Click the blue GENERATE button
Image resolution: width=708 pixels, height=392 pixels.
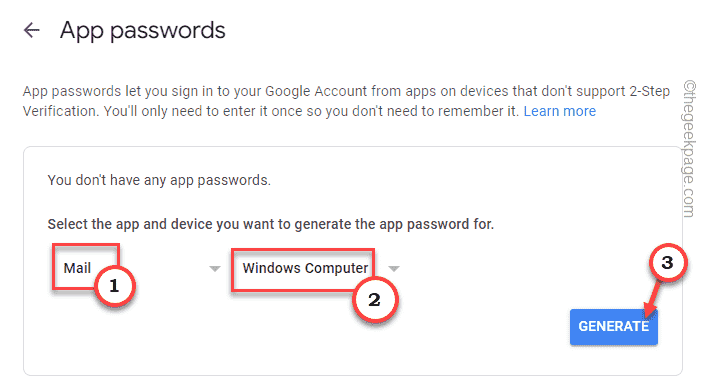tap(614, 327)
